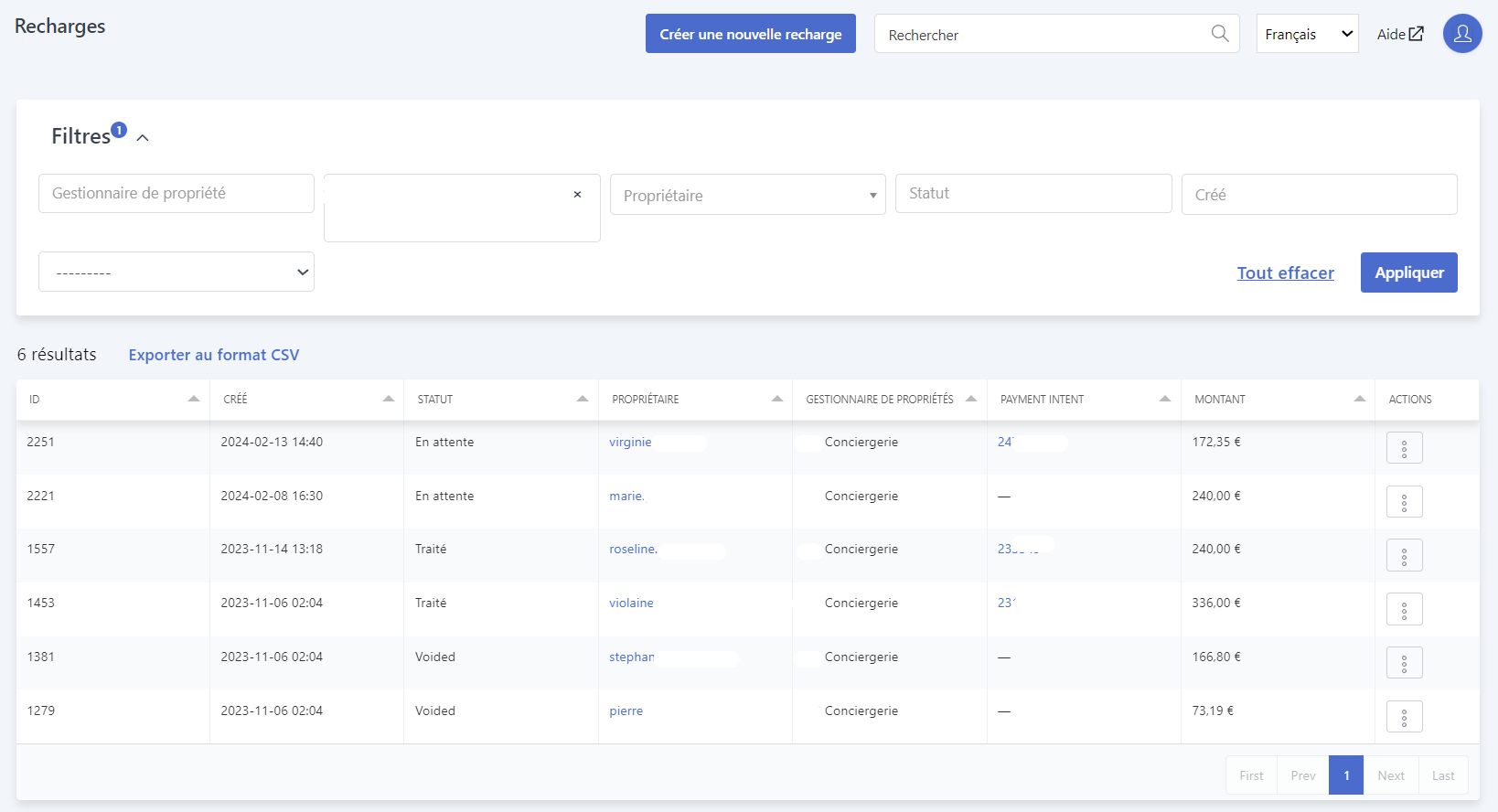This screenshot has width=1498, height=812.
Task: Click Créer une nouvelle recharge button
Action: coord(751,34)
